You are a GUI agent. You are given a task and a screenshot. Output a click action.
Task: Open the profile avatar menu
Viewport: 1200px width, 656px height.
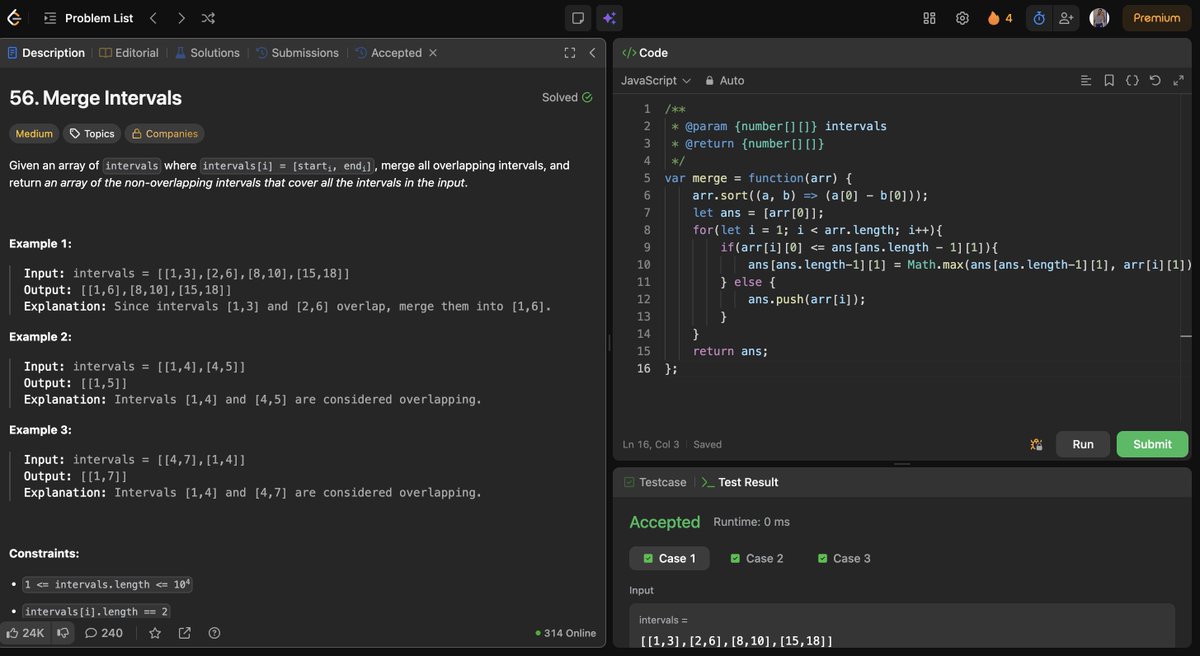coord(1099,18)
